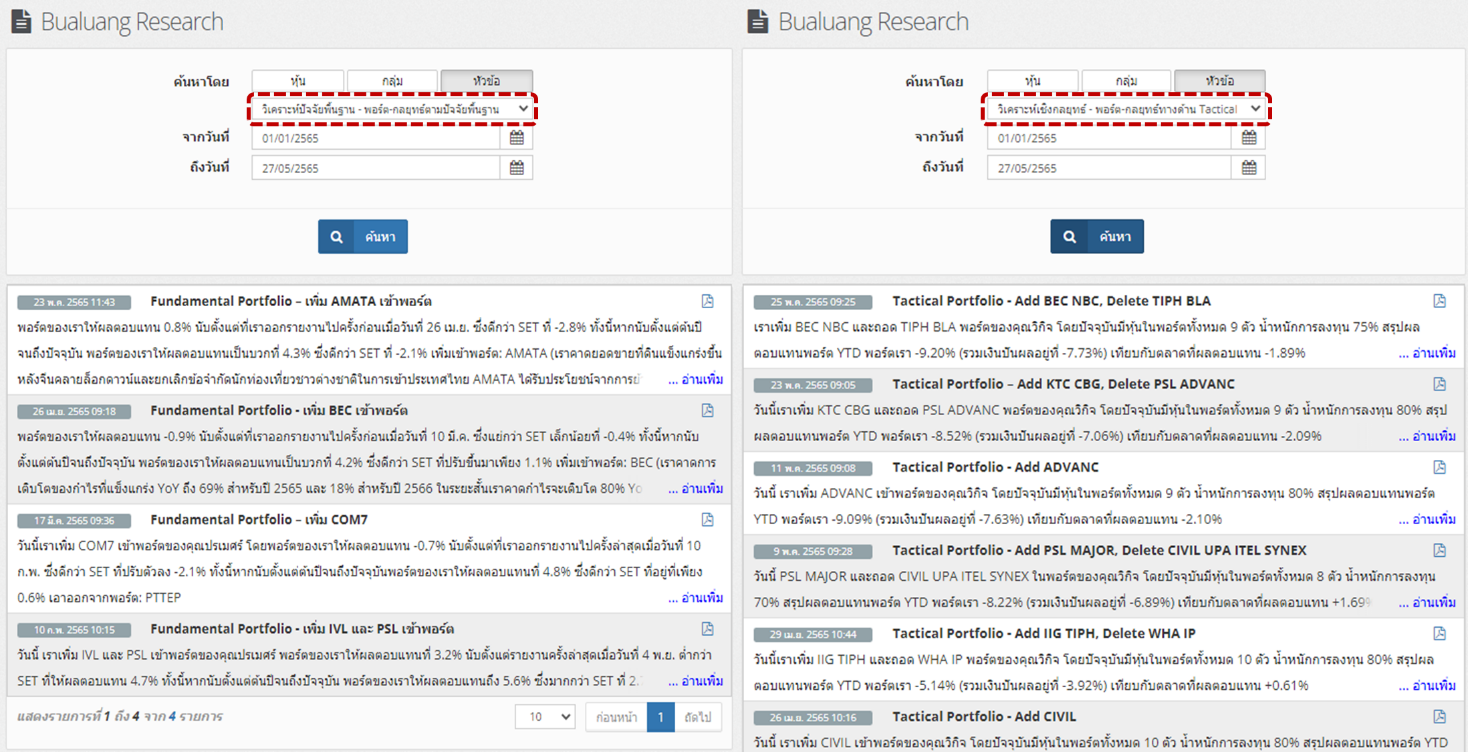Go to ถัดไป next page in pagination

(x=698, y=717)
